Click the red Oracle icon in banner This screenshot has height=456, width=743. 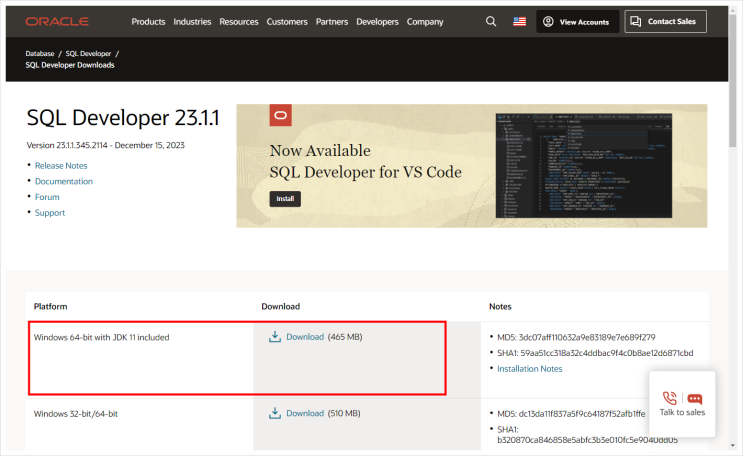point(281,116)
